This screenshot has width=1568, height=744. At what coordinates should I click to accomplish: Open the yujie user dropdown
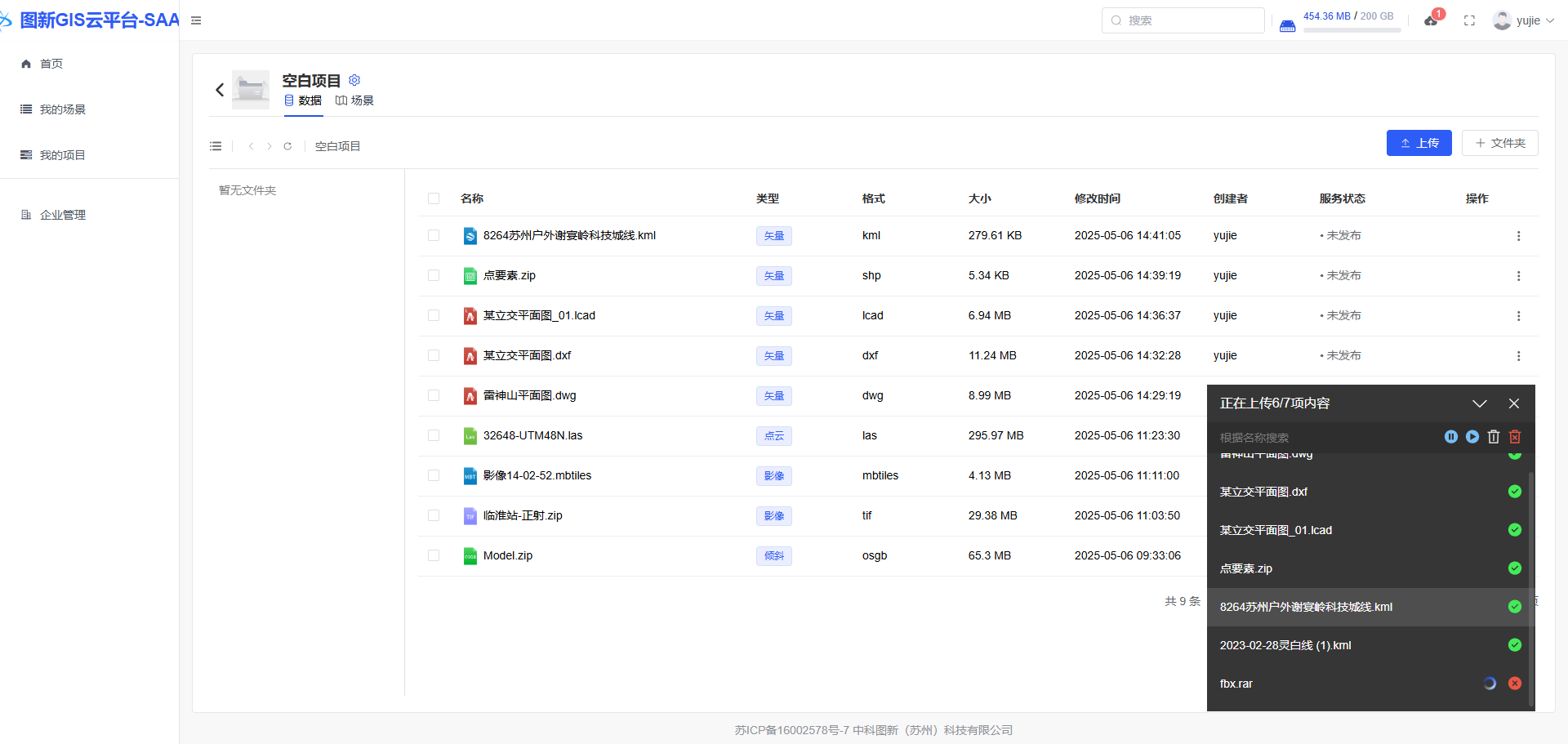point(1524,20)
